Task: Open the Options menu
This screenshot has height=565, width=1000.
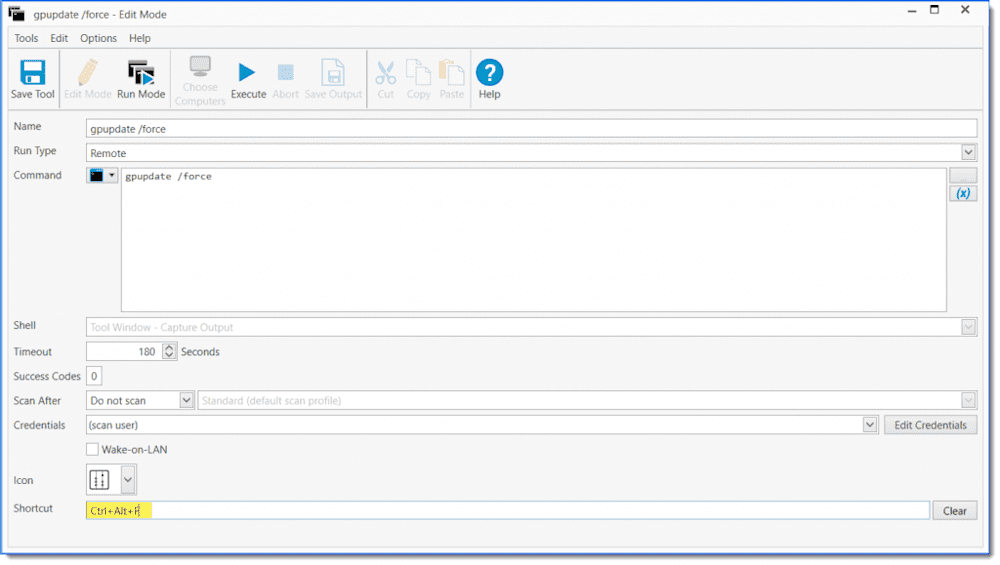Action: [98, 38]
